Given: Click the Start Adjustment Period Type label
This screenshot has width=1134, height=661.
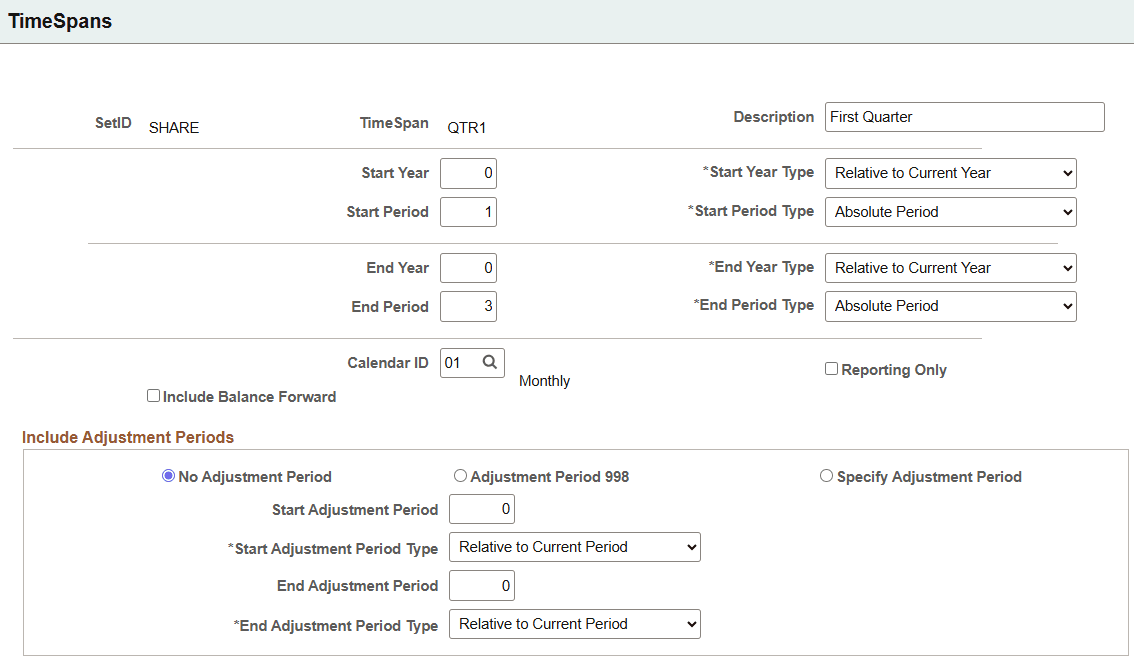Looking at the screenshot, I should pyautogui.click(x=333, y=549).
